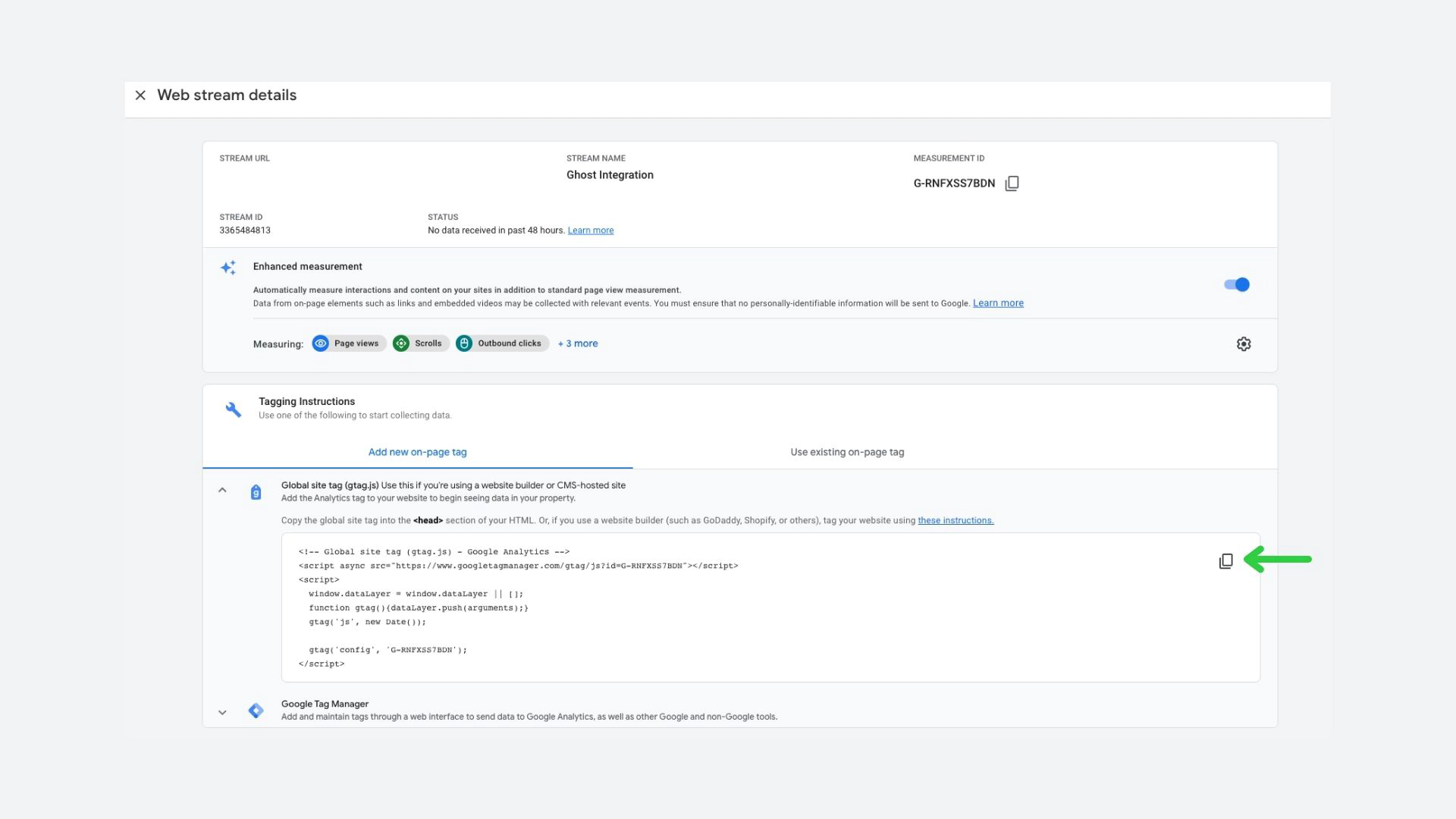Collapse the Global site tag section
The height and width of the screenshot is (819, 1456).
click(x=222, y=491)
